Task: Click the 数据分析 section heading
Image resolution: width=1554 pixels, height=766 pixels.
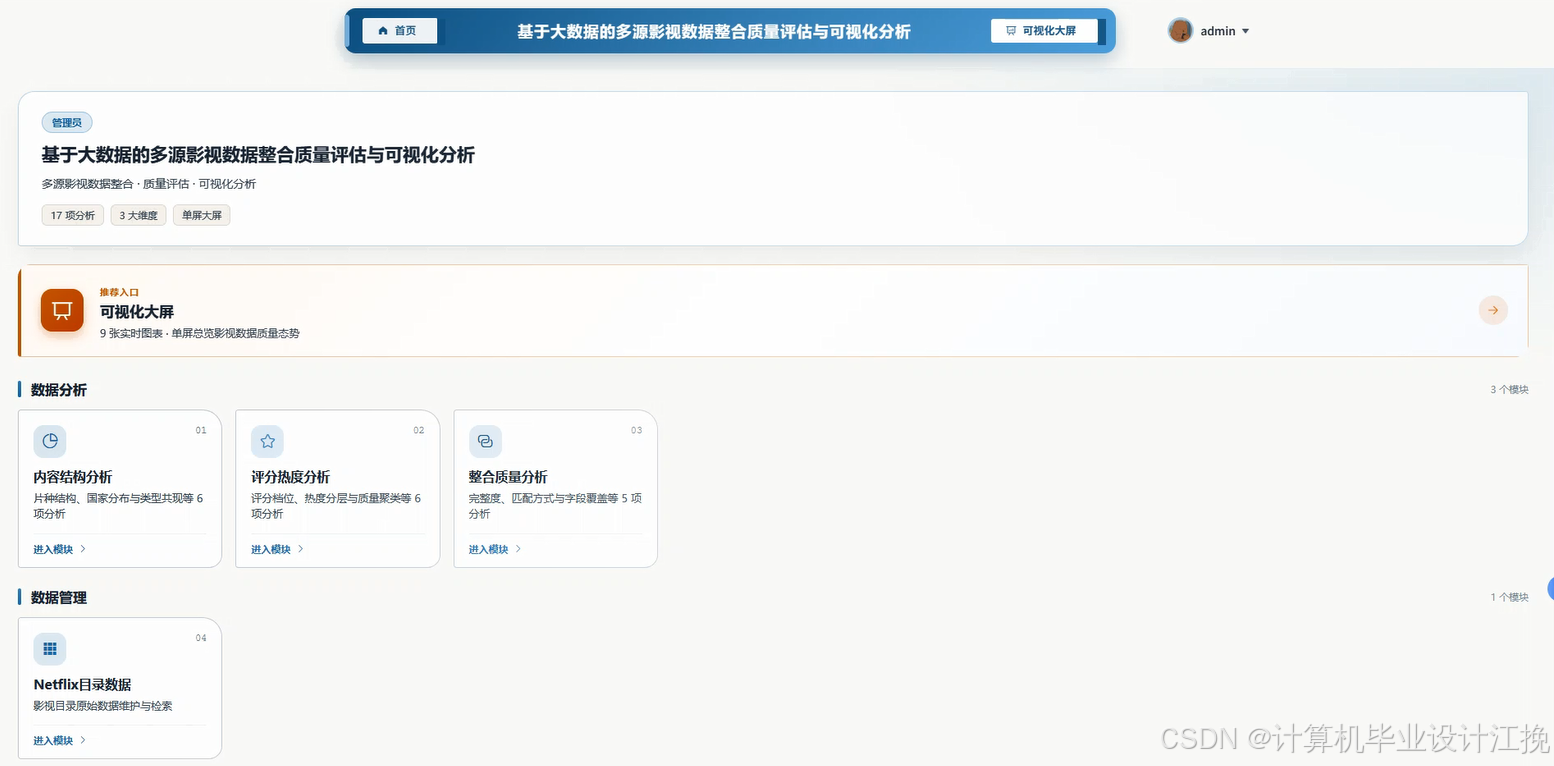Action: 59,390
